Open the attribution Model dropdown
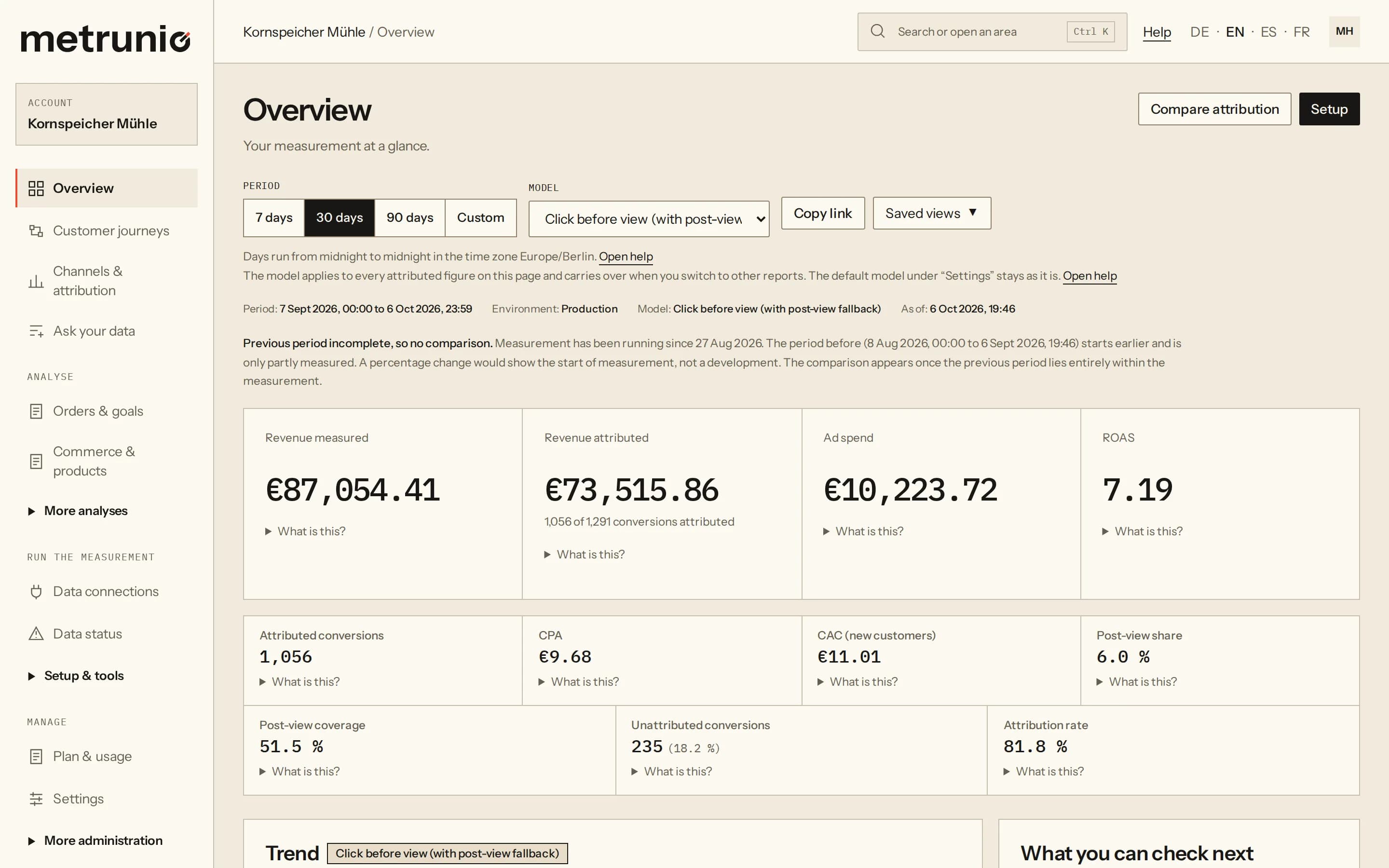 [649, 219]
